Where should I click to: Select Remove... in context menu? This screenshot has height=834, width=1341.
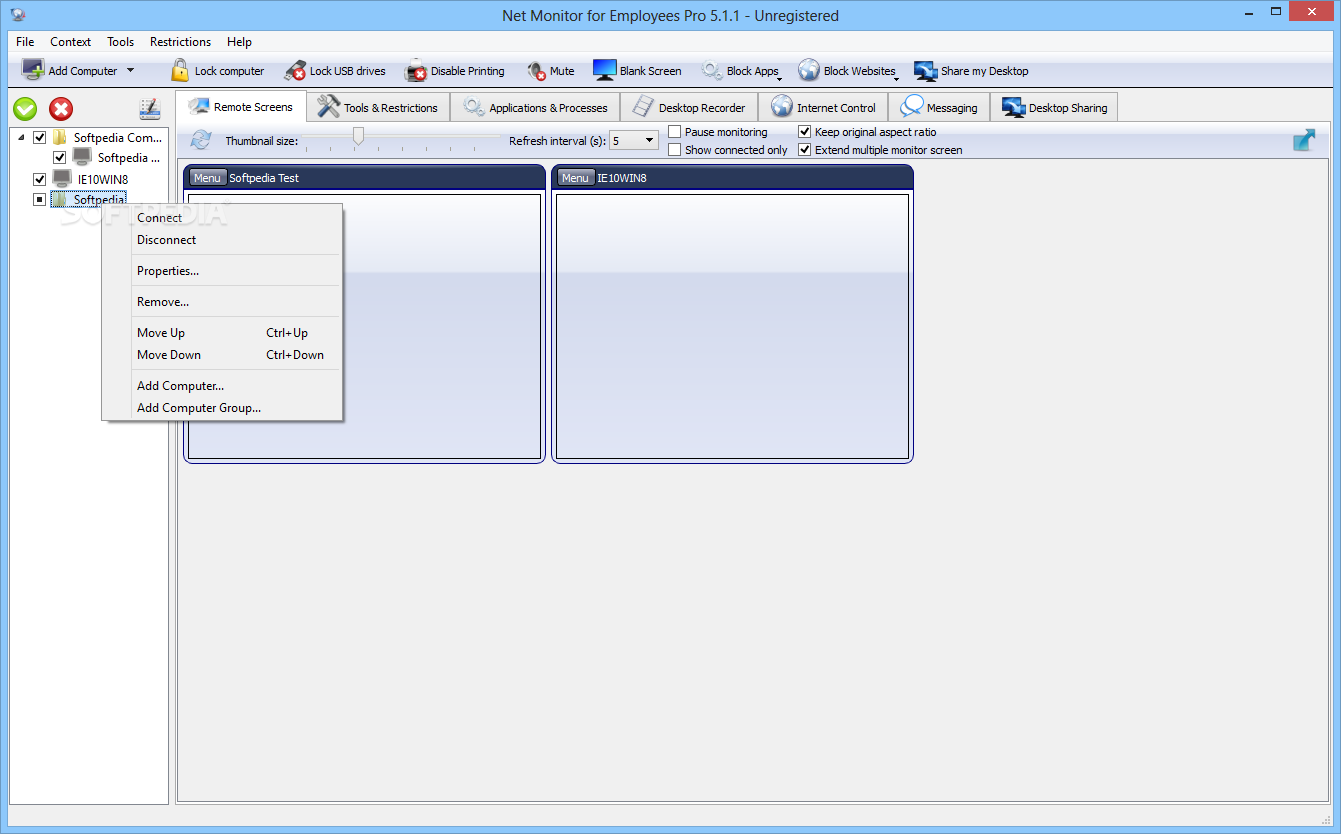pyautogui.click(x=223, y=302)
